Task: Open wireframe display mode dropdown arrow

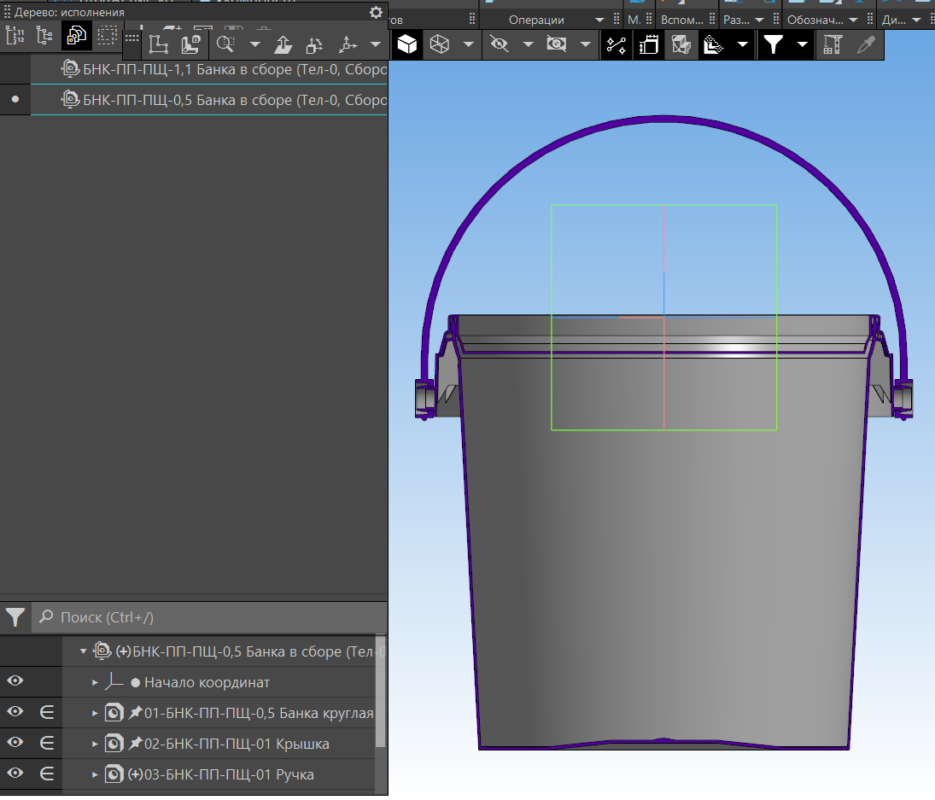Action: (x=469, y=45)
